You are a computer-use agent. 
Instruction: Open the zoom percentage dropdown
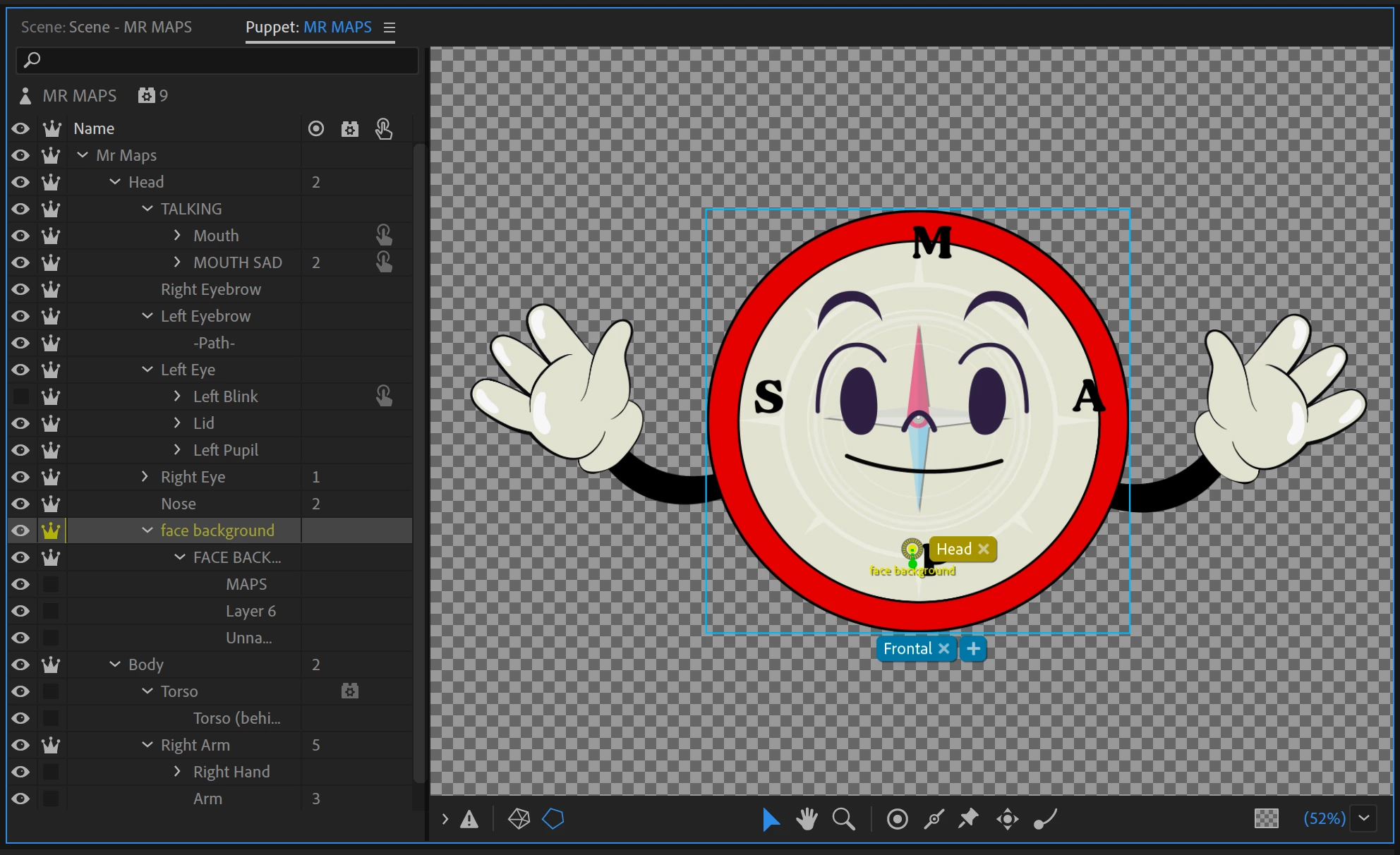(1364, 818)
